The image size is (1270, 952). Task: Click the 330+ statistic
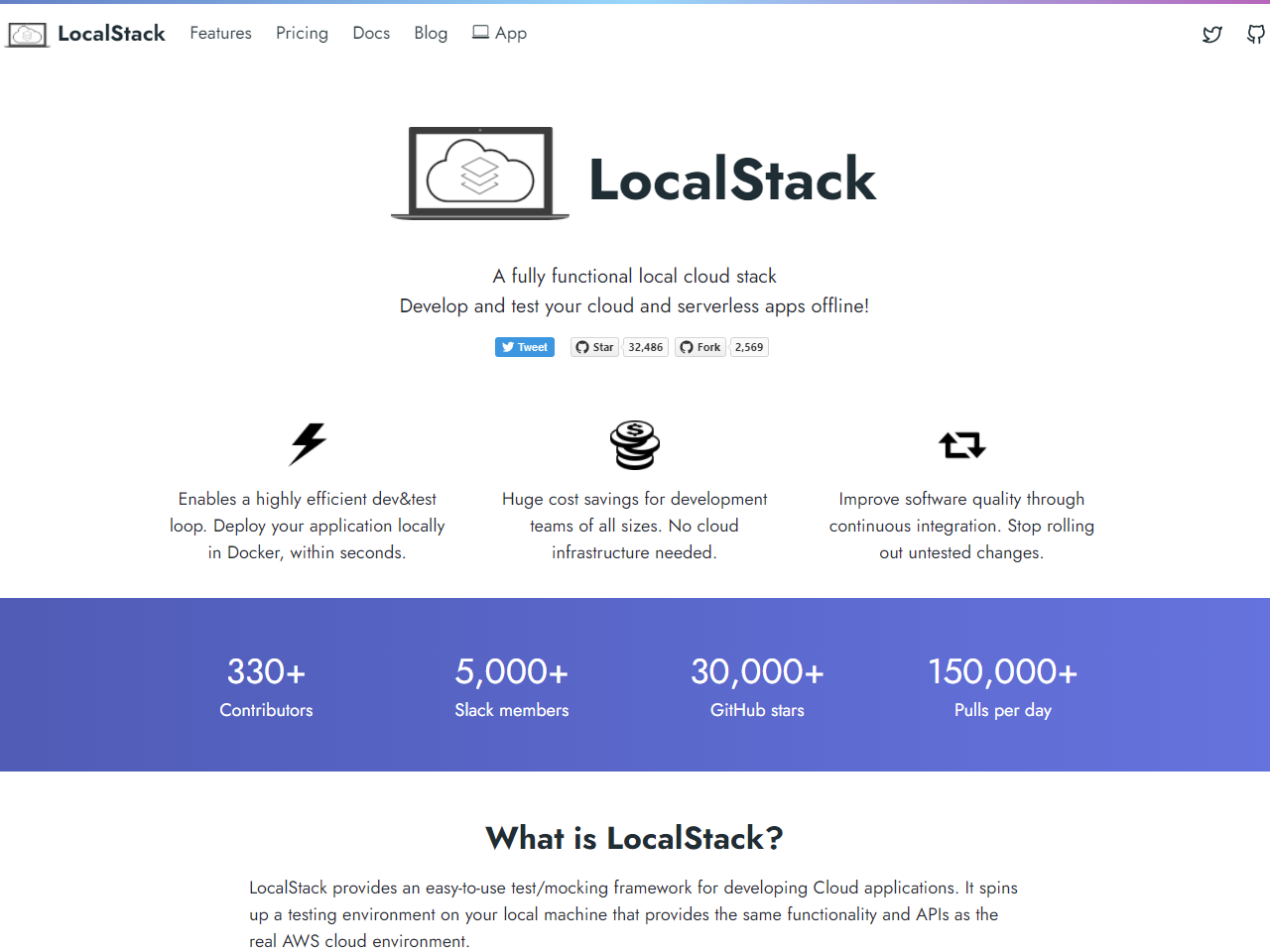(266, 672)
